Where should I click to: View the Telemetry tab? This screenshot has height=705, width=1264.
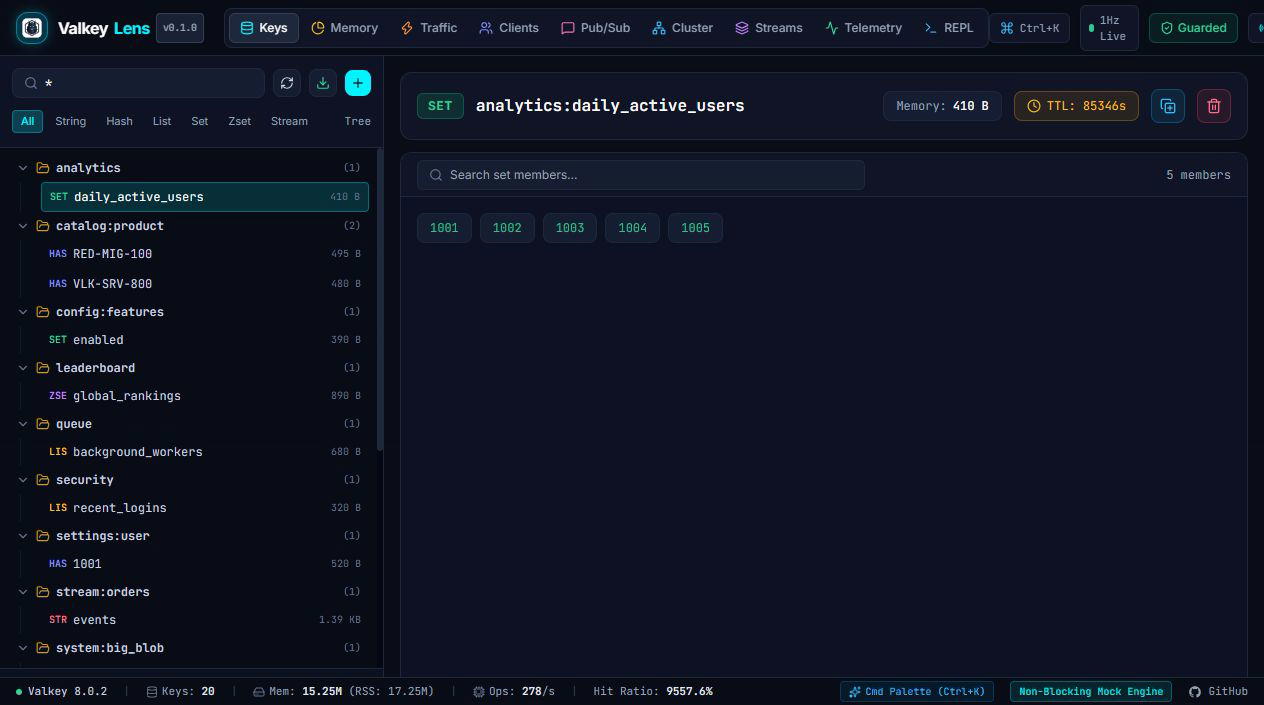pyautogui.click(x=863, y=28)
